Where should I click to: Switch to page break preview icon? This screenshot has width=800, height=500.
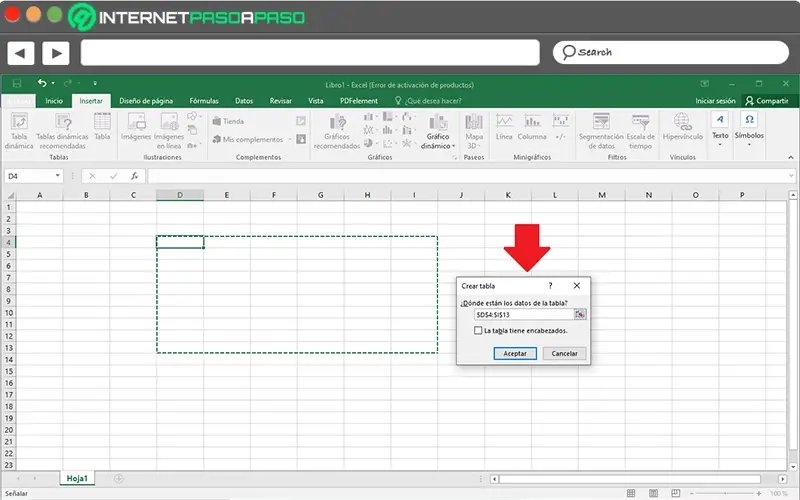pyautogui.click(x=676, y=493)
